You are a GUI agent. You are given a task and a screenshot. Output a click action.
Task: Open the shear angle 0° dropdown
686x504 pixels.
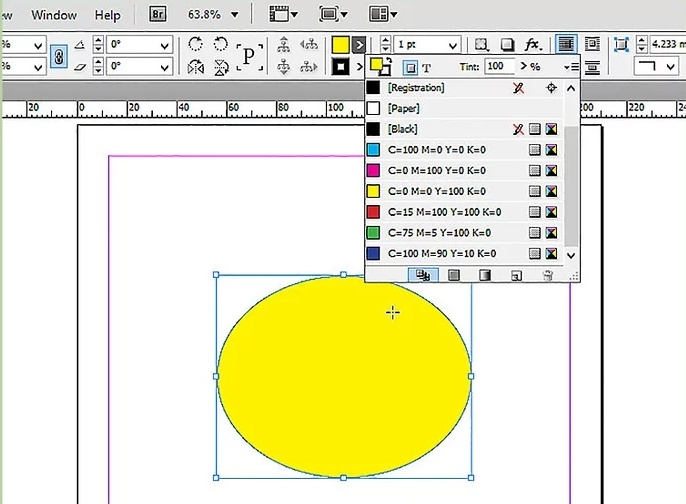[x=164, y=67]
